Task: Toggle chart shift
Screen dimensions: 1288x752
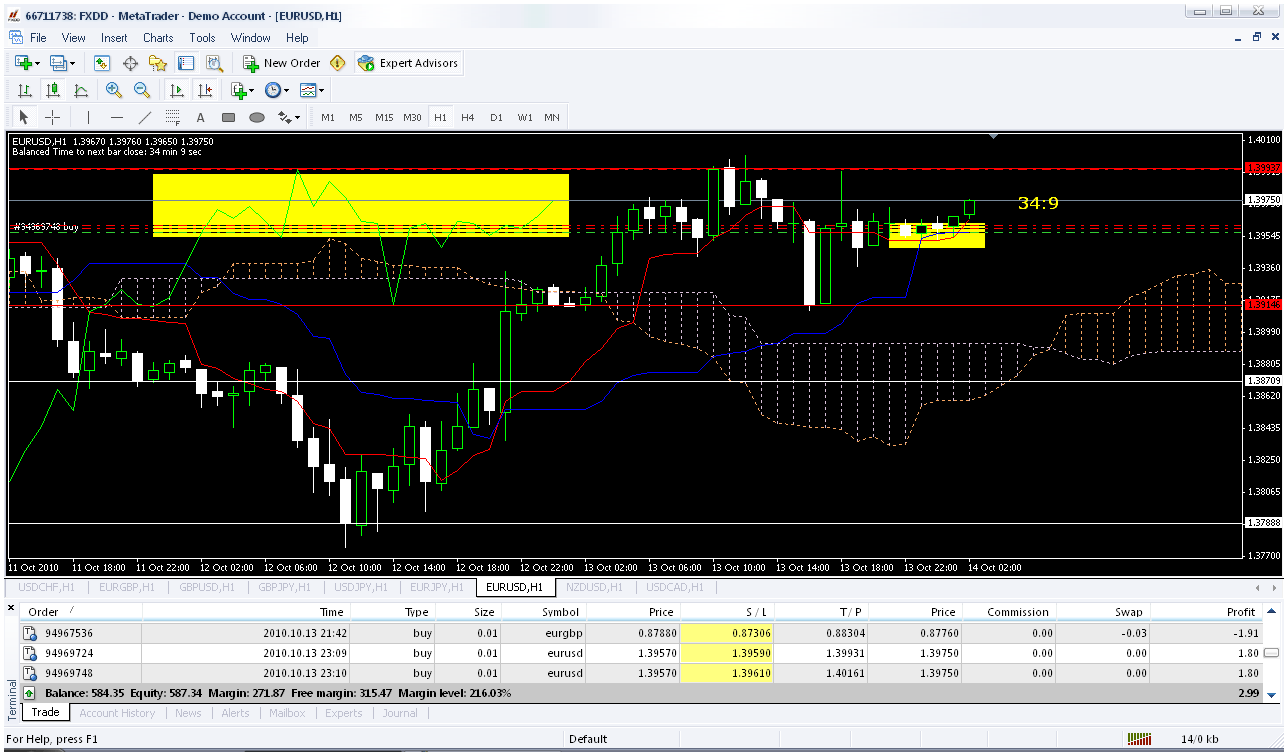Action: pyautogui.click(x=205, y=90)
